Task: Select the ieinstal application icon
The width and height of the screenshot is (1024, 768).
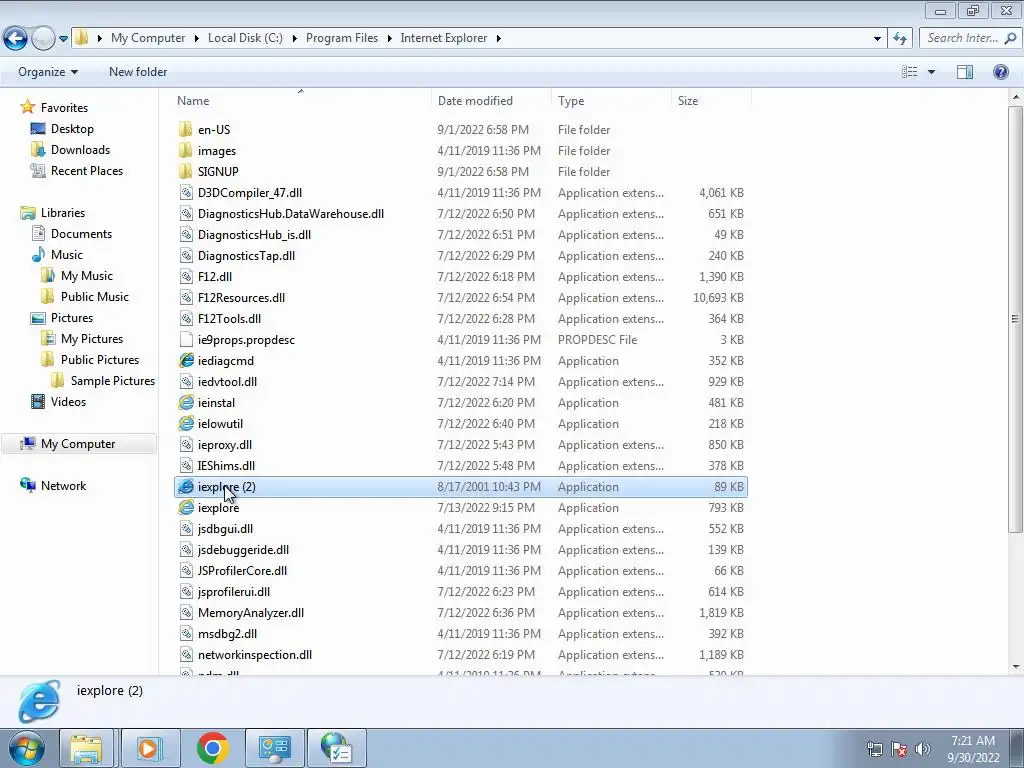Action: click(186, 402)
